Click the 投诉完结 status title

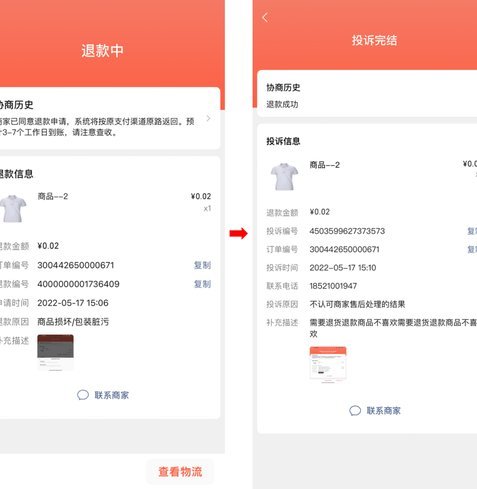click(x=374, y=40)
